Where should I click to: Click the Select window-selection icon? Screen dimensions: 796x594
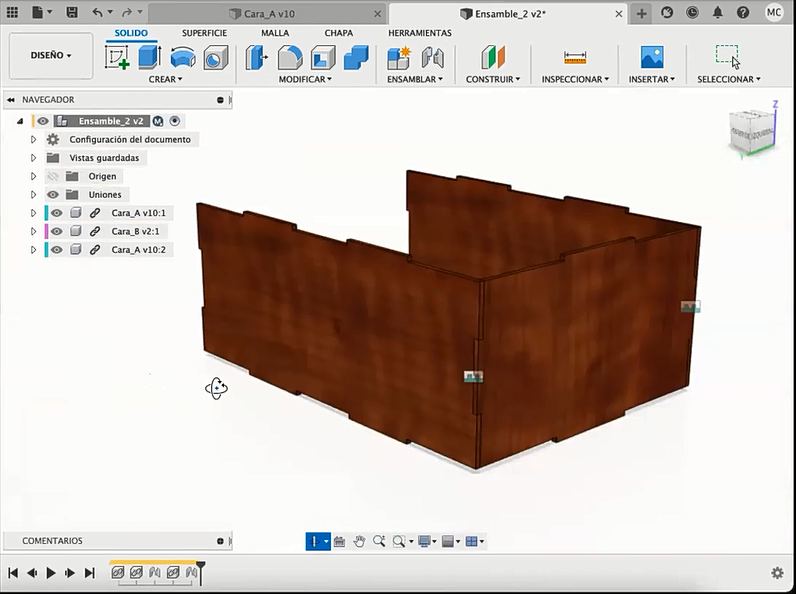pyautogui.click(x=728, y=56)
